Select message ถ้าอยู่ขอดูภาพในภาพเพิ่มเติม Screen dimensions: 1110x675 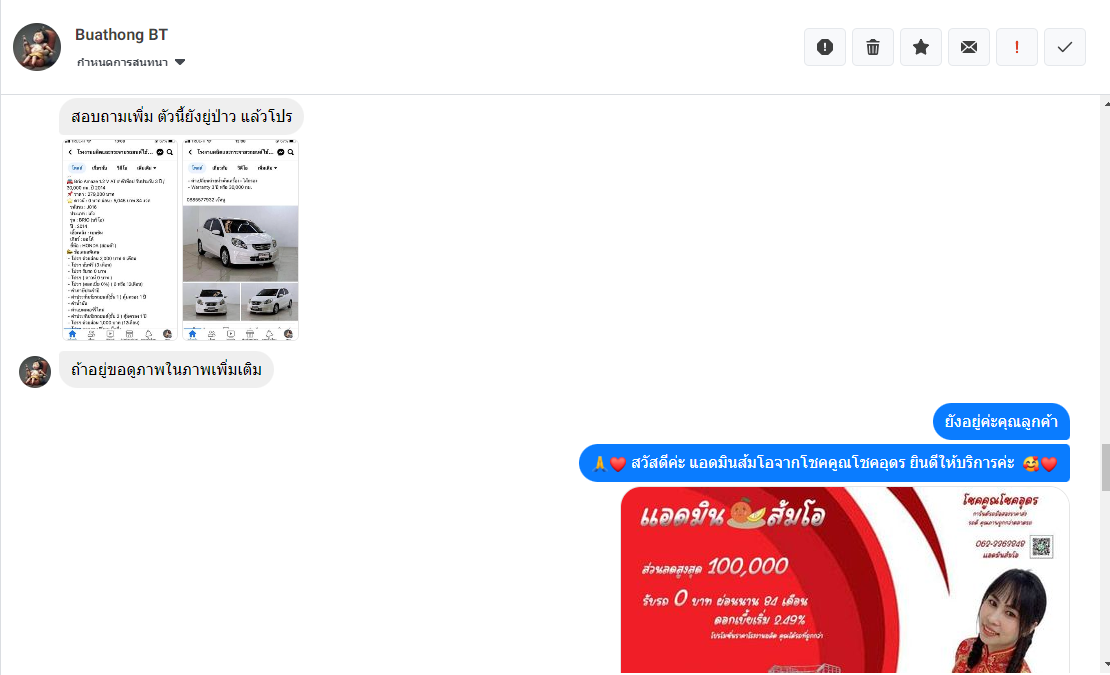click(166, 369)
